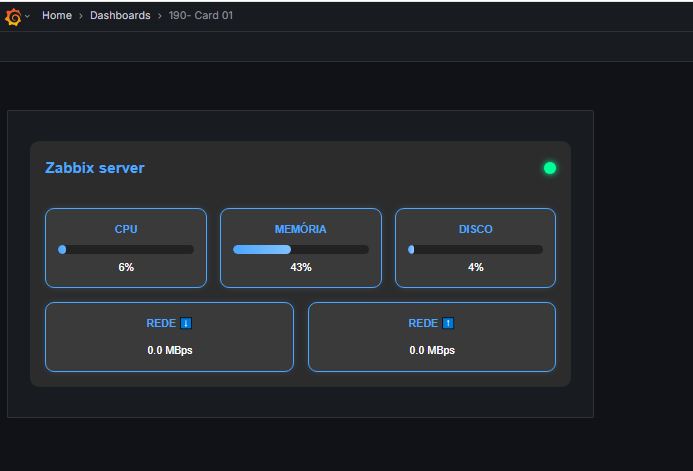Click the REDE download arrow icon

pyautogui.click(x=186, y=323)
